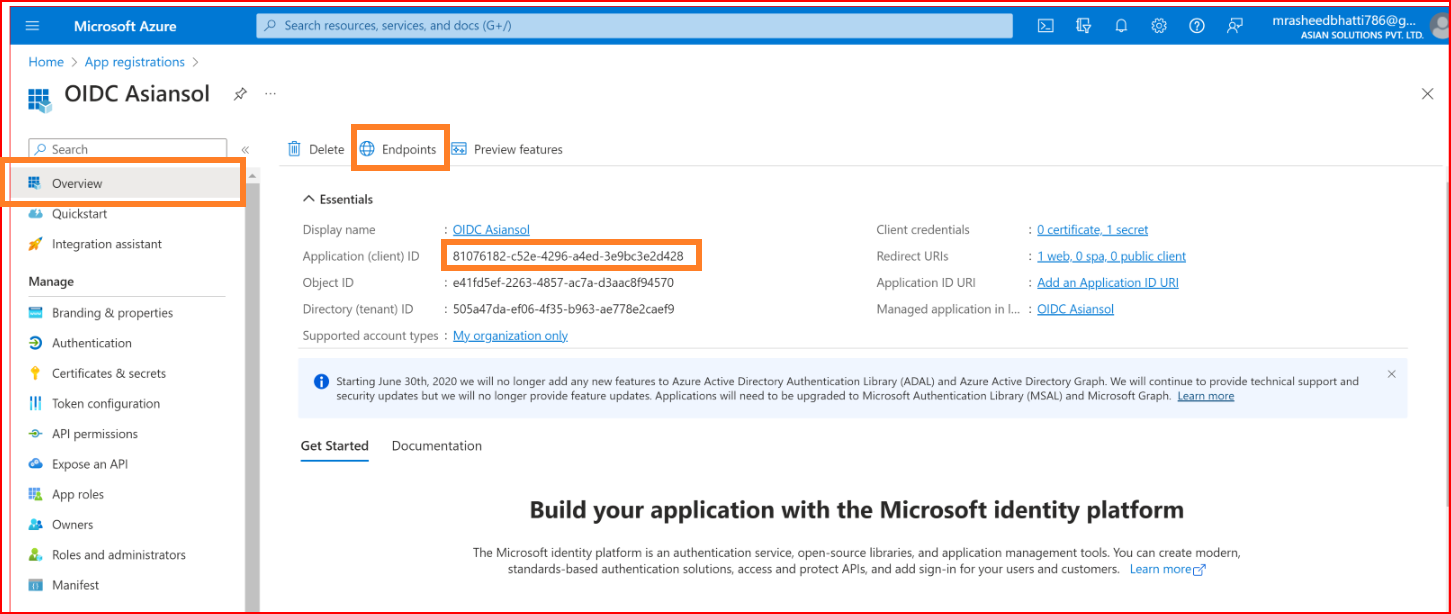
Task: Open the more options ellipsis beside title
Action: [x=270, y=93]
